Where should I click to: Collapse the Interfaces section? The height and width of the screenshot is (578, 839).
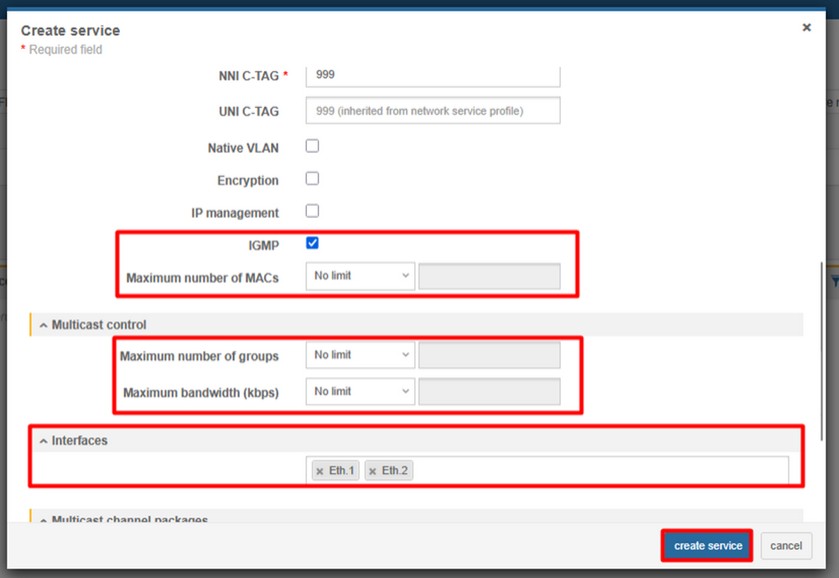[44, 440]
